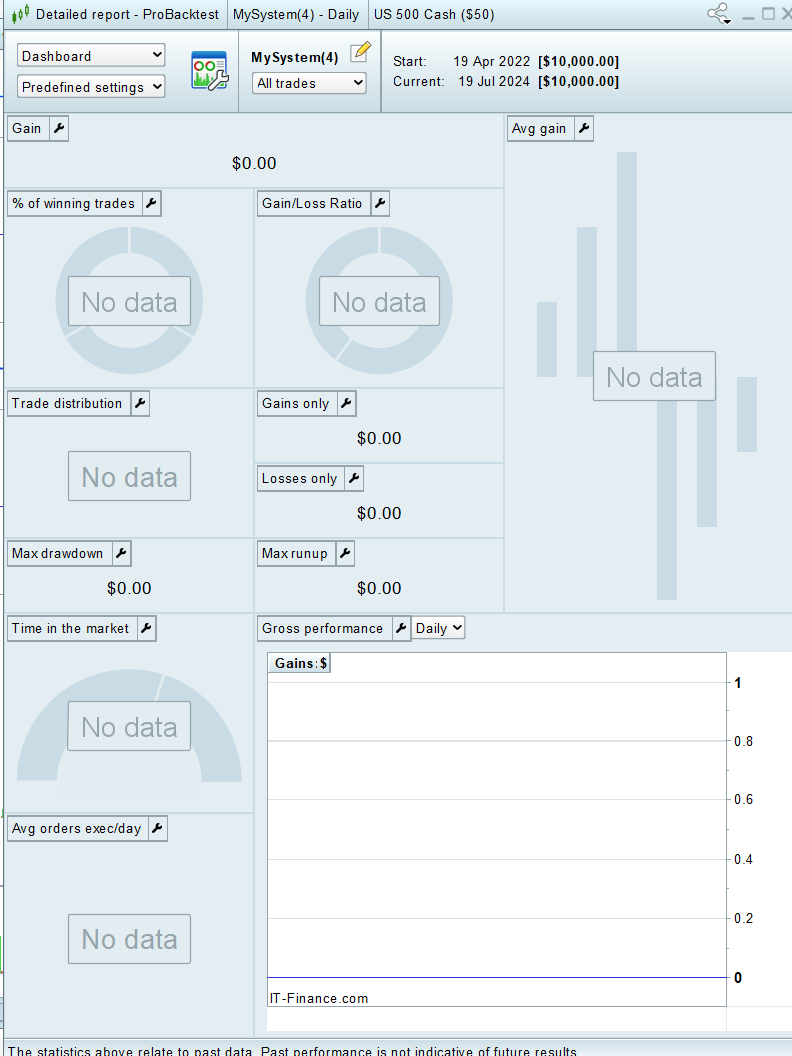The image size is (792, 1056).
Task: Open the share icon menu
Action: [719, 14]
